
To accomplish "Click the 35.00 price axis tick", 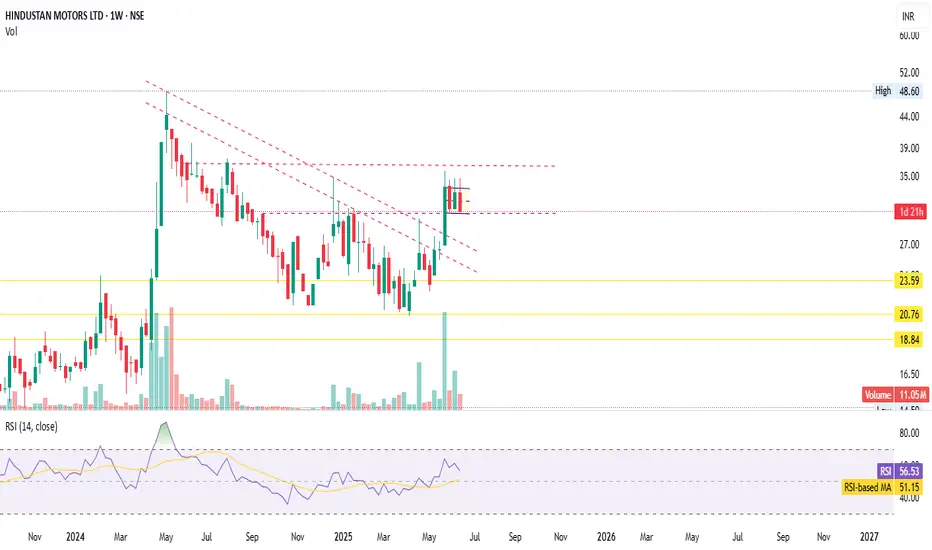I will point(909,177).
